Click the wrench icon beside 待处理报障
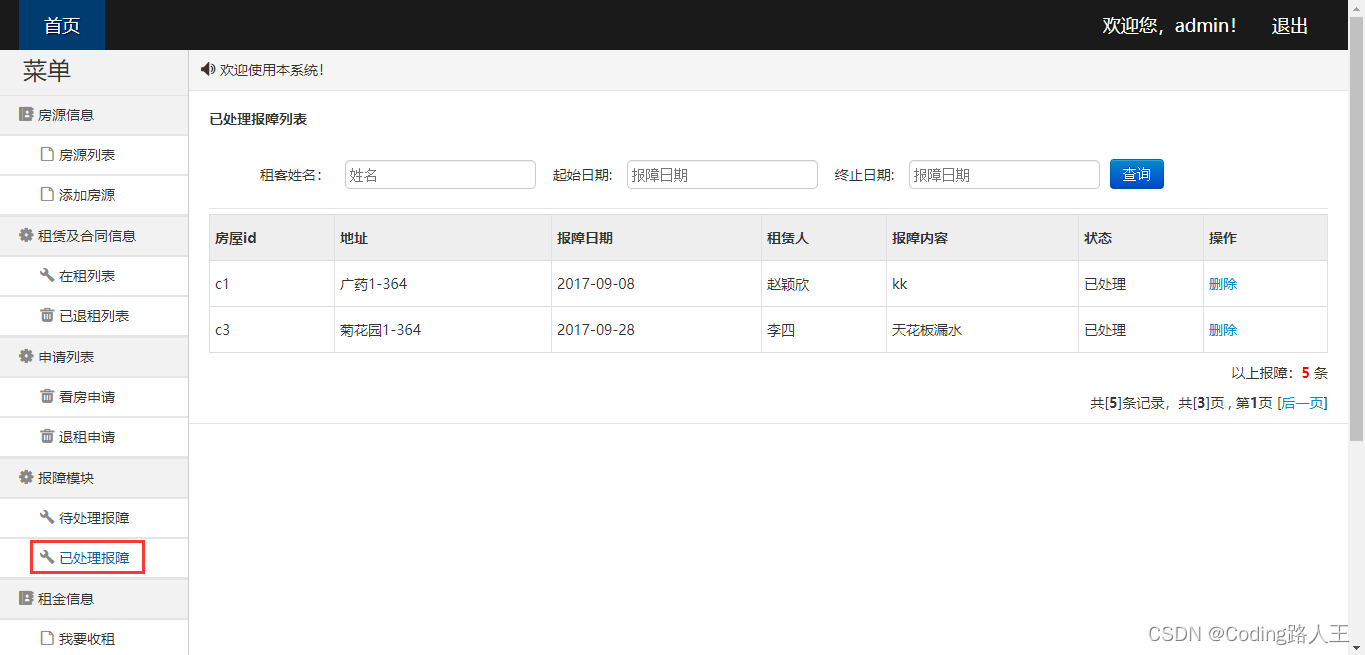Image resolution: width=1365 pixels, height=655 pixels. click(x=47, y=518)
